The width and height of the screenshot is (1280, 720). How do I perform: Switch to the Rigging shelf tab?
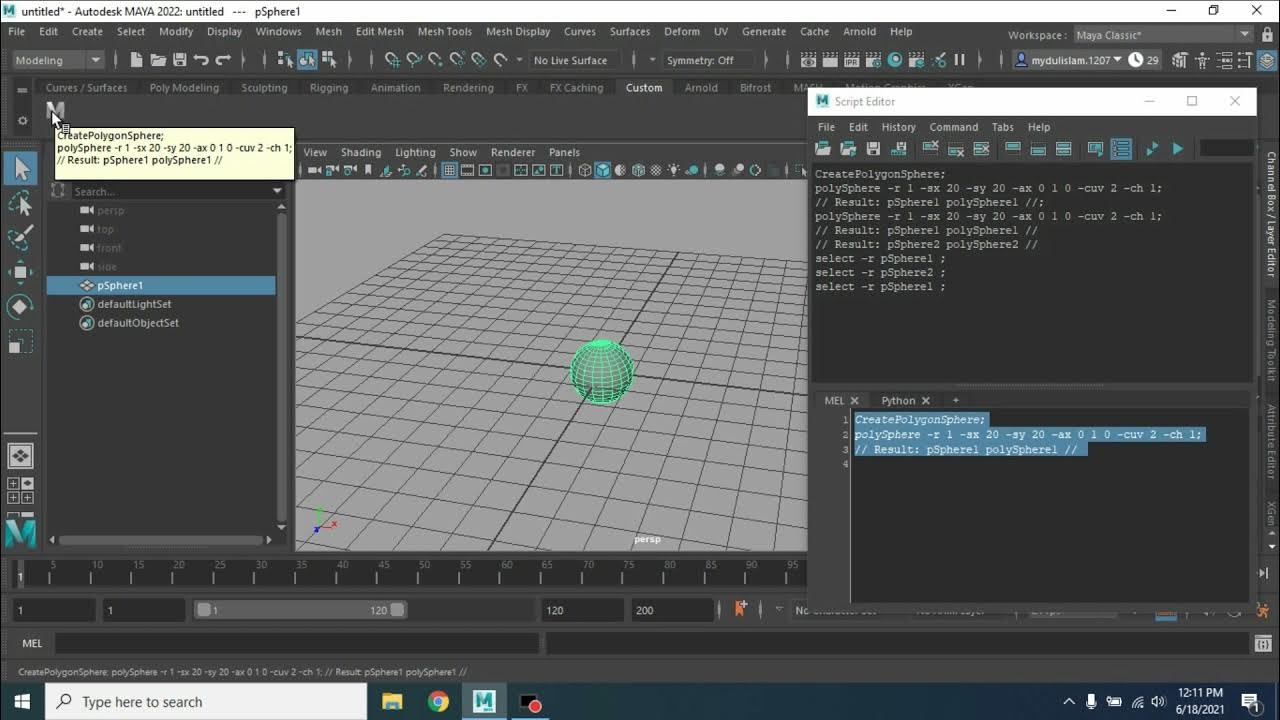pos(329,87)
